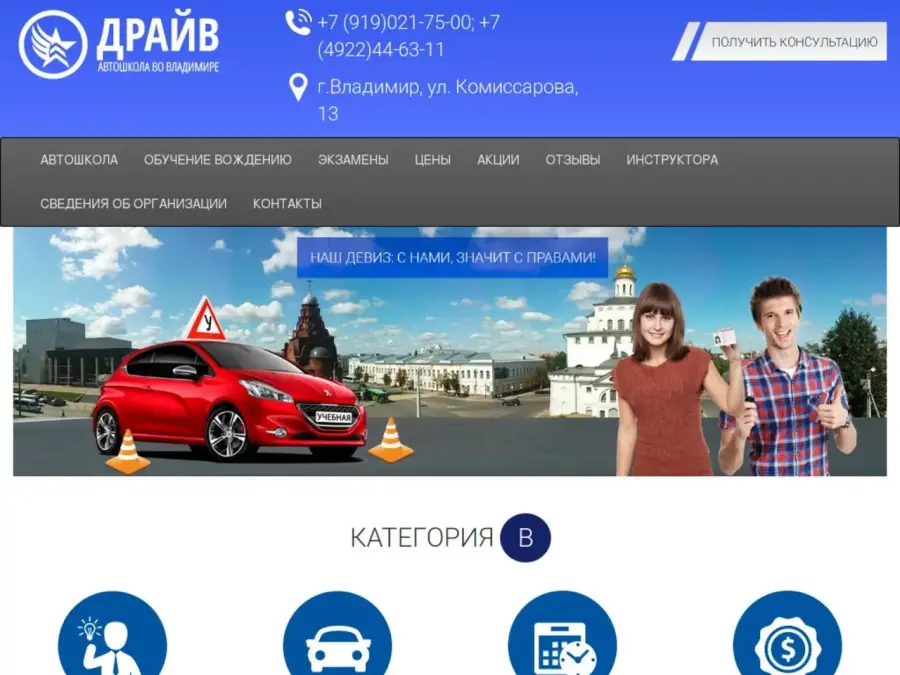Click the Получить консультацию button
Screen dimensions: 900x675
pos(779,41)
